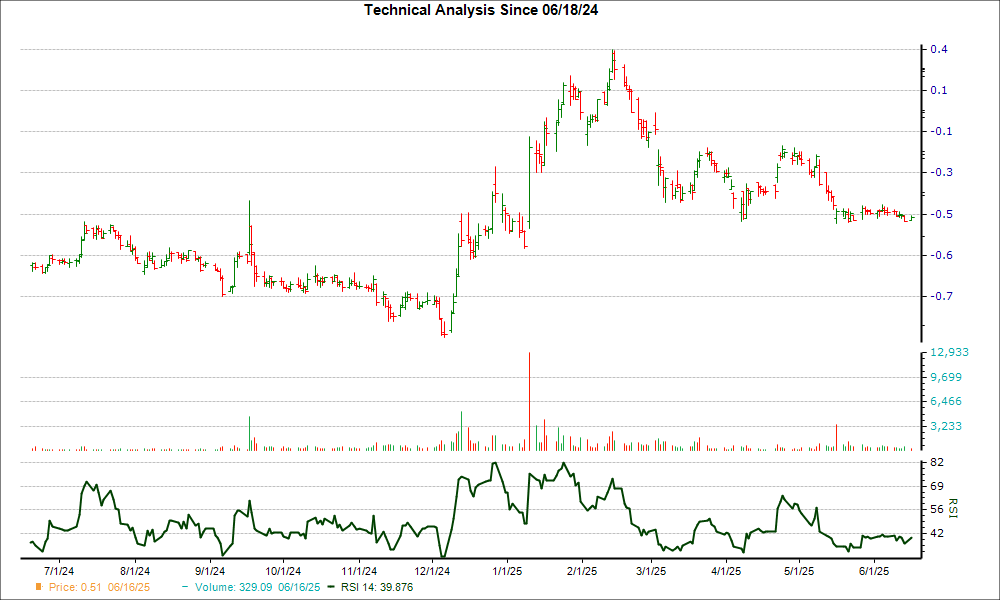The height and width of the screenshot is (600, 1000).
Task: Select the 12/1/24 date axis label
Action: [x=433, y=571]
